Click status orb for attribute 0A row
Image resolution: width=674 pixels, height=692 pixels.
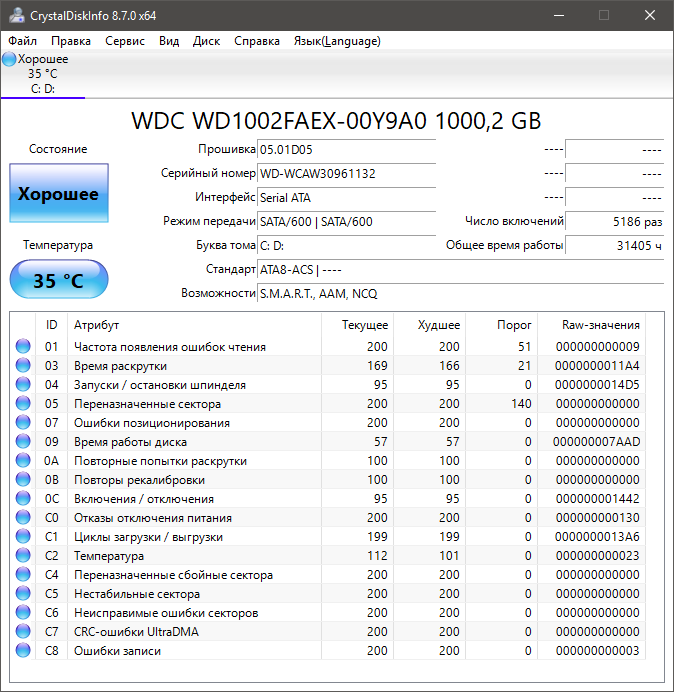coord(23,460)
